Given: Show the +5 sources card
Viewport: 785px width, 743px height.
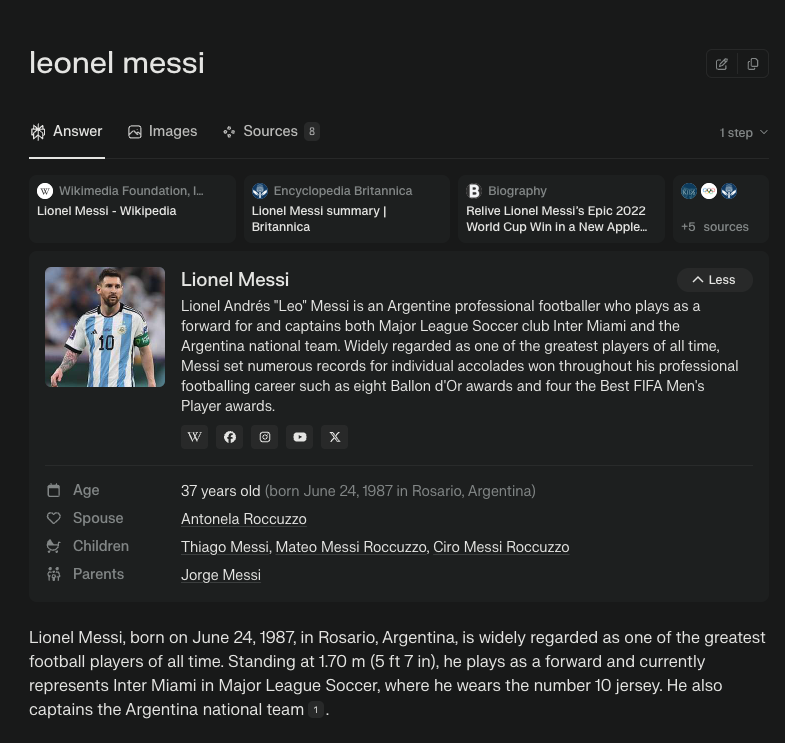Looking at the screenshot, I should tap(720, 209).
